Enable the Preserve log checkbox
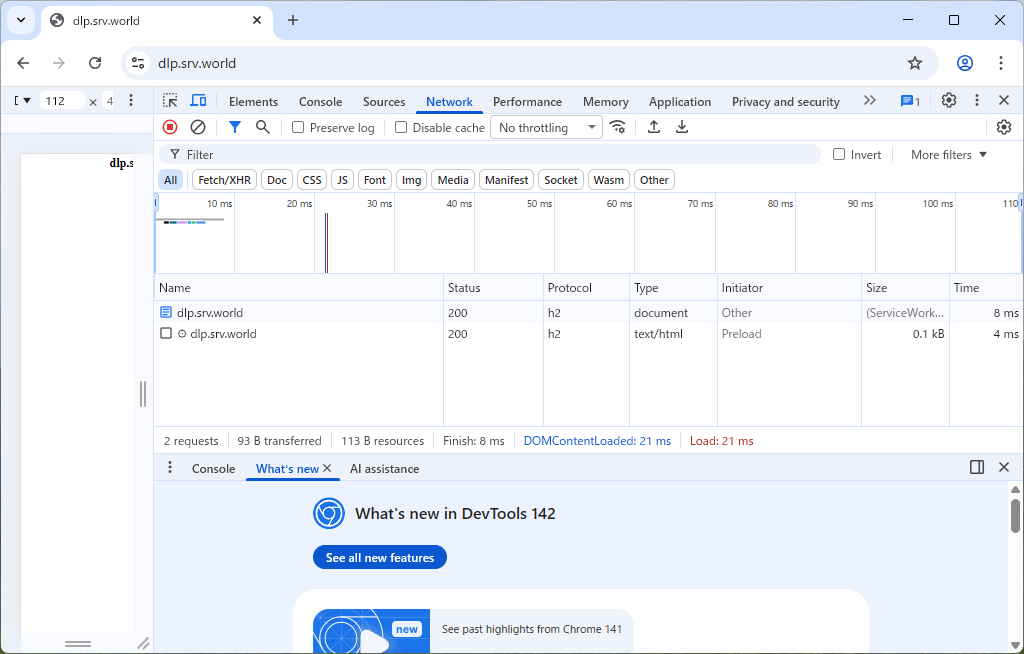Viewport: 1024px width, 654px height. click(x=298, y=128)
